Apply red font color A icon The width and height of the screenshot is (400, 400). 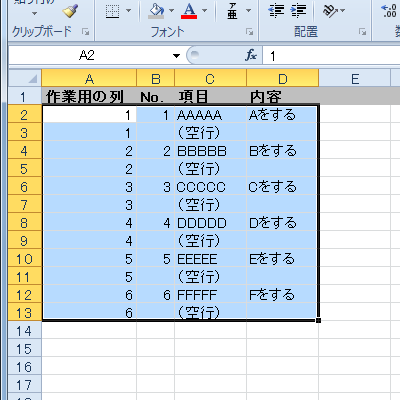tap(189, 11)
